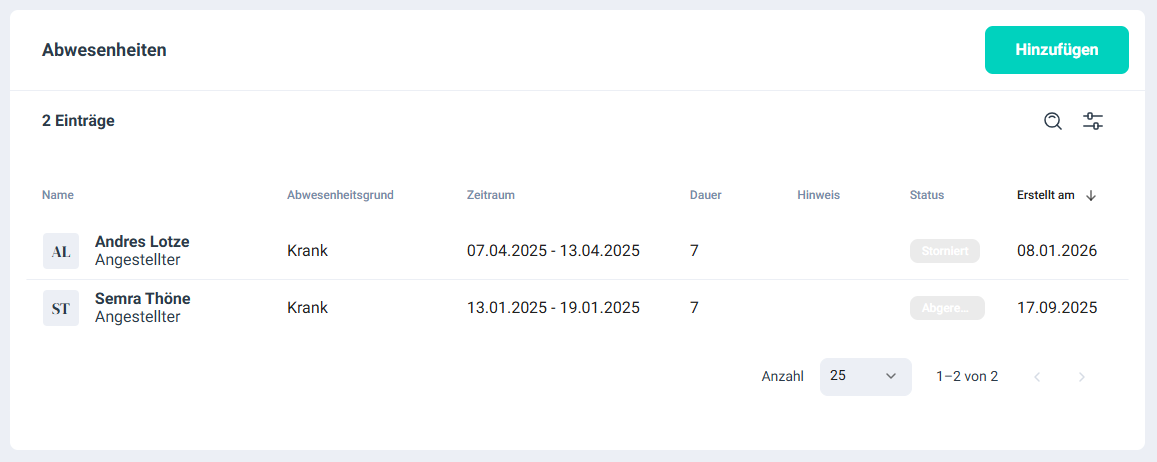Open the filter settings sliders icon
Image resolution: width=1157 pixels, height=462 pixels.
[x=1093, y=121]
